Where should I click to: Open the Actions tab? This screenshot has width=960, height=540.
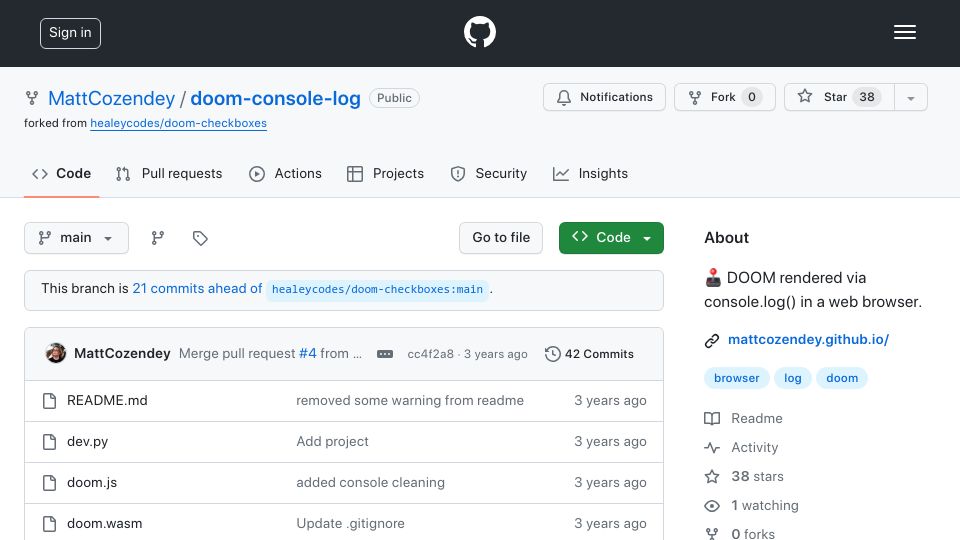(x=285, y=174)
